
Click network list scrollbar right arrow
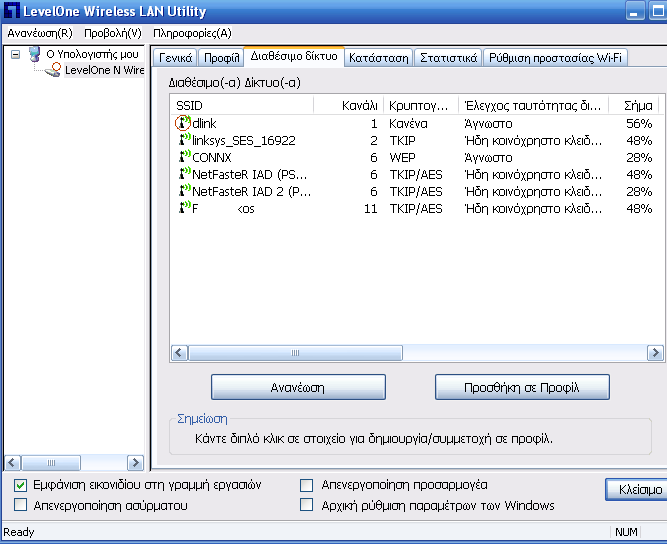[x=655, y=353]
